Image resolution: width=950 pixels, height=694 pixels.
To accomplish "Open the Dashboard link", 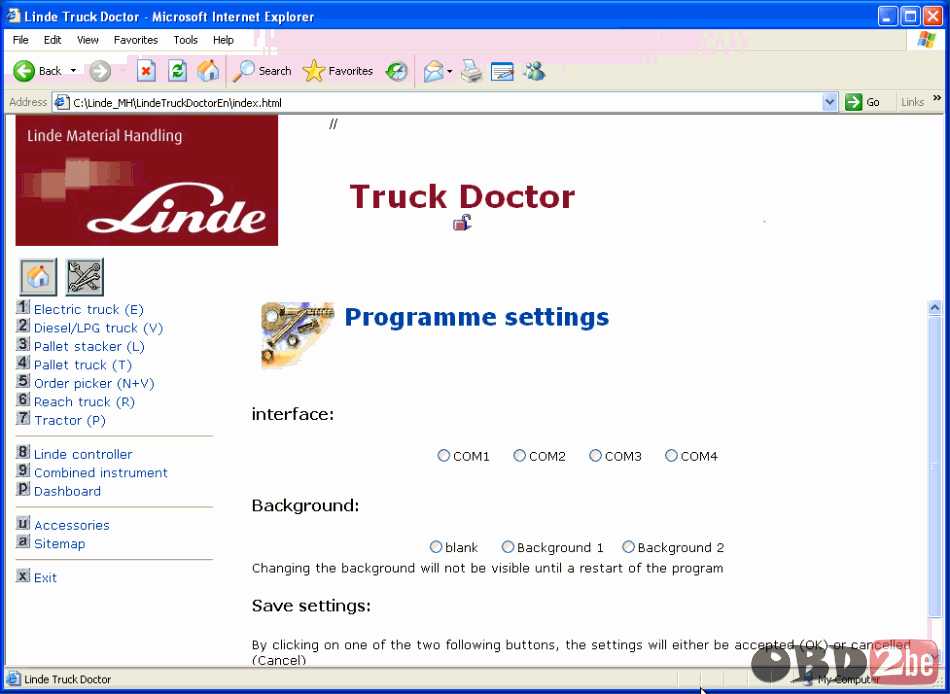I will pos(67,491).
